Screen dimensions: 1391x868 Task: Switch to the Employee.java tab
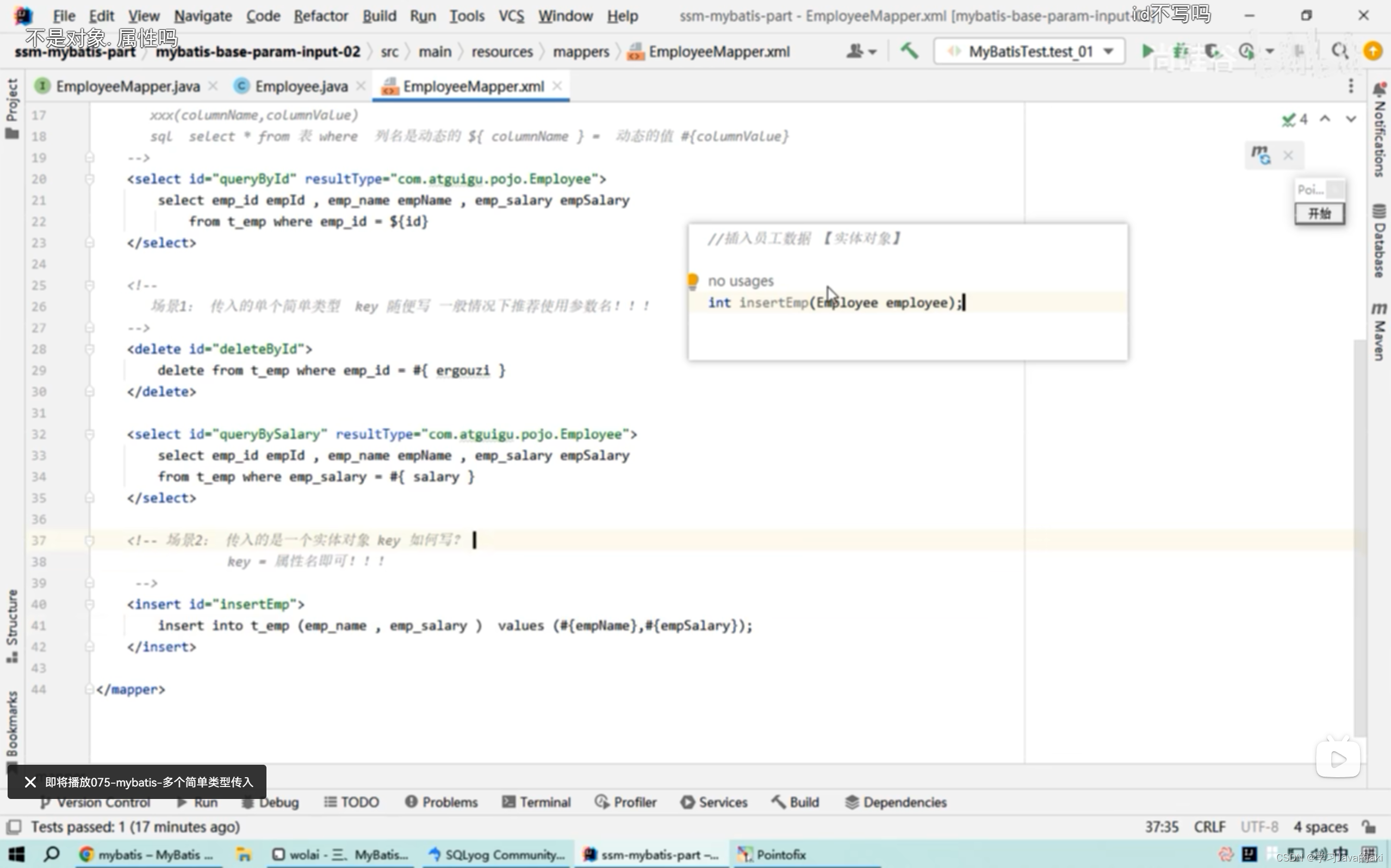click(300, 86)
